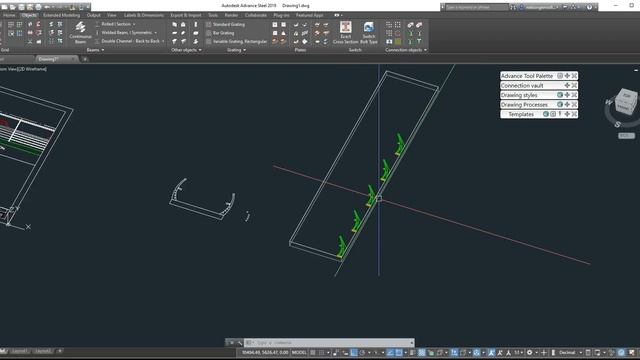640x360 pixels.
Task: Toggle dynamic UCS in status bar
Action: tap(454, 352)
